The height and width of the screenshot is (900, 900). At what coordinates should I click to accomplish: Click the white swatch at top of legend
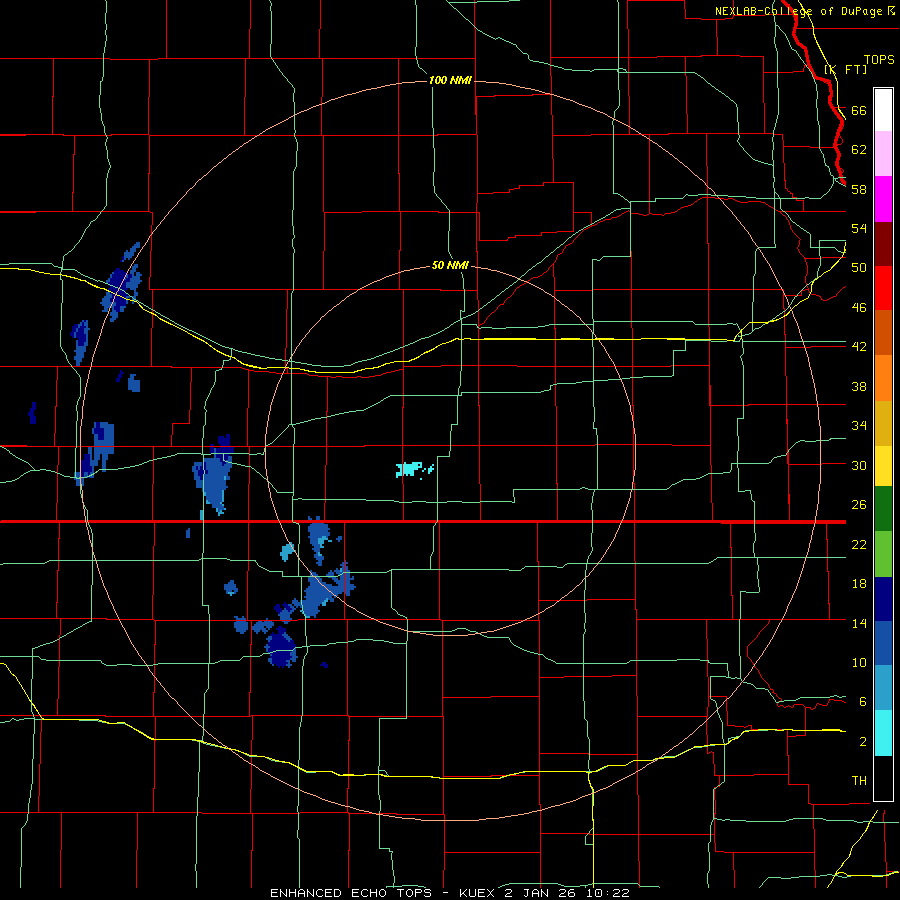883,110
